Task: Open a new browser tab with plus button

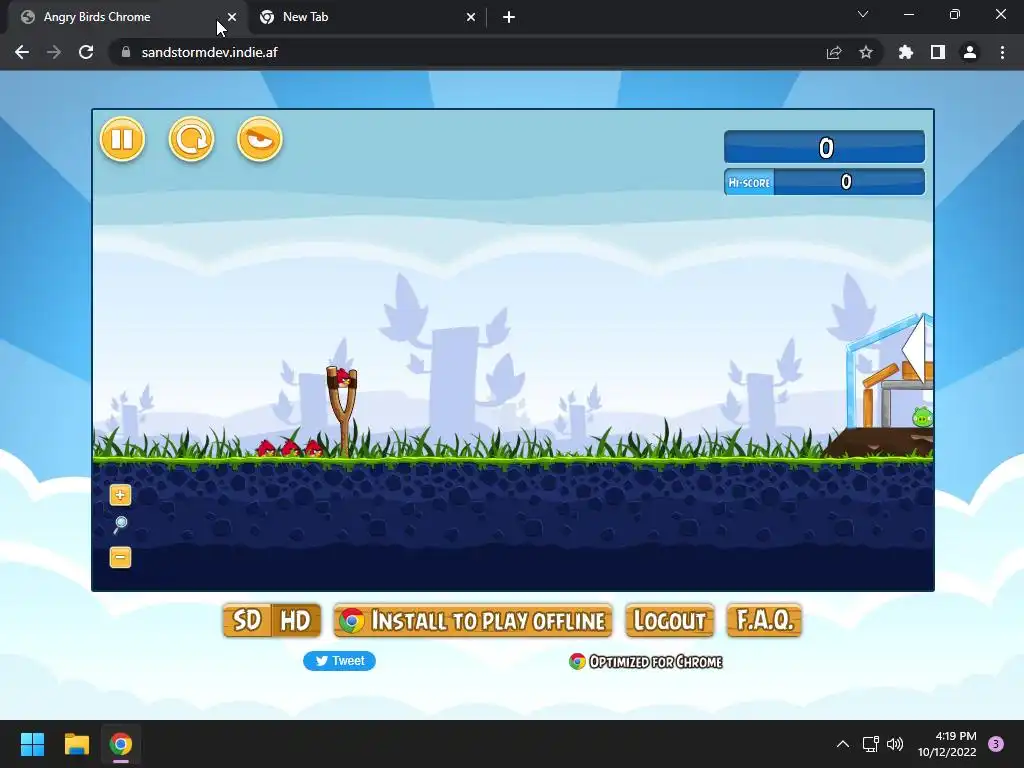Action: click(509, 17)
